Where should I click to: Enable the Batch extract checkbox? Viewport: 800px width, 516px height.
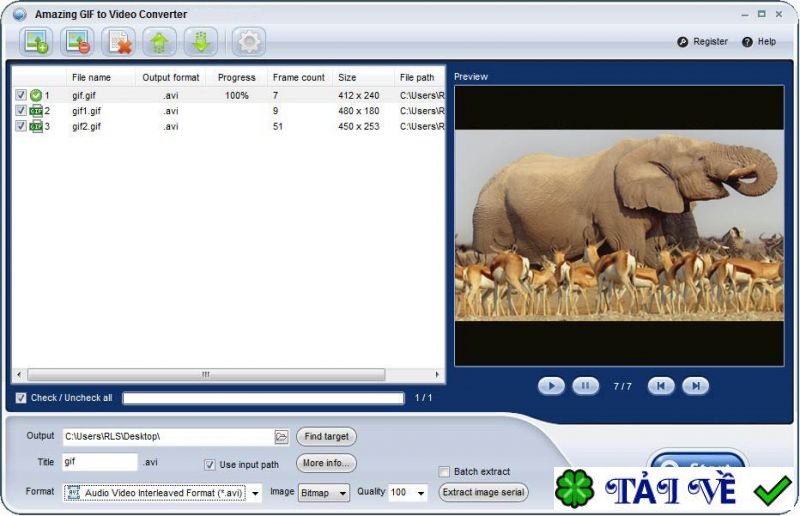[444, 472]
